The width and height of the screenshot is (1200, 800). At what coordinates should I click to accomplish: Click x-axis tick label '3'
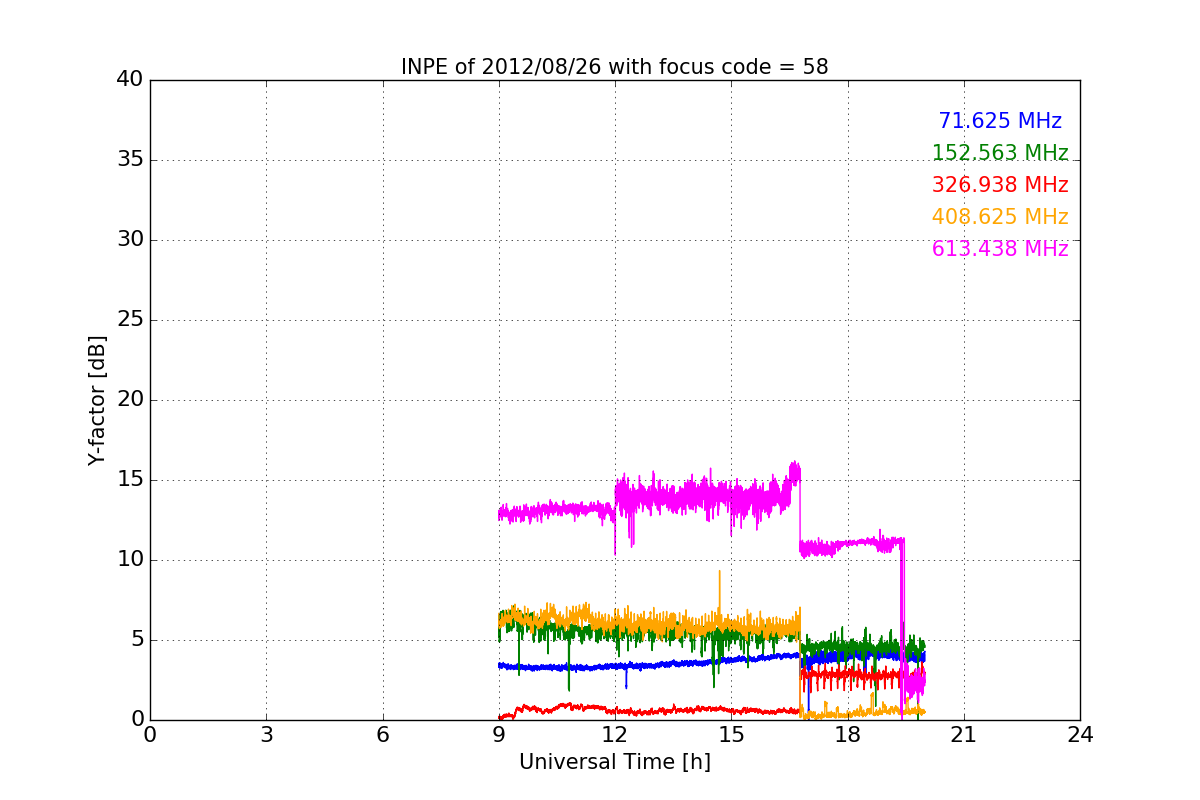click(x=266, y=735)
